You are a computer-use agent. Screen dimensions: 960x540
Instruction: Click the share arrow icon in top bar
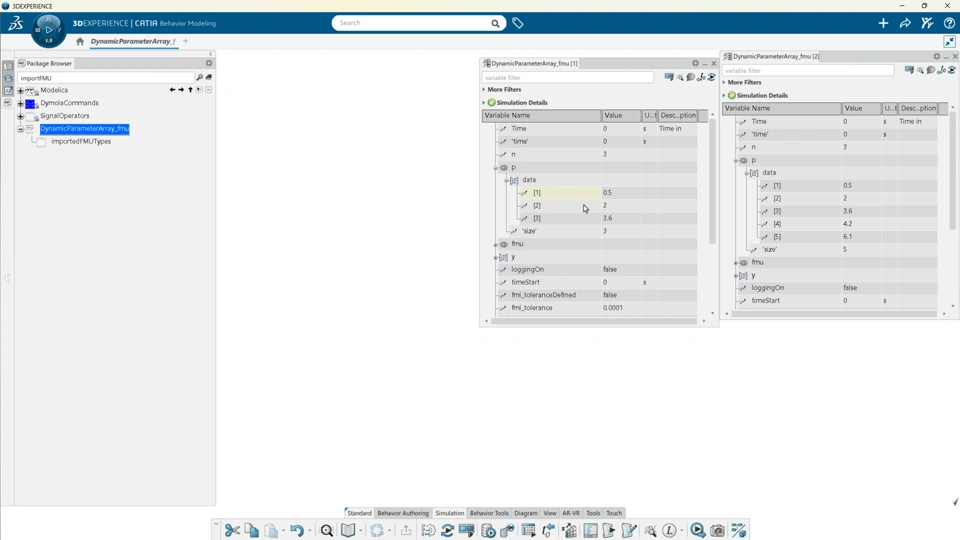click(905, 23)
